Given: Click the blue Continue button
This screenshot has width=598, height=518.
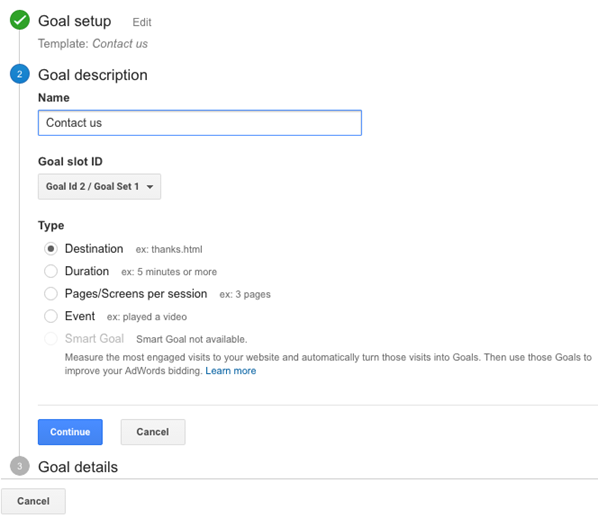Looking at the screenshot, I should (x=70, y=432).
